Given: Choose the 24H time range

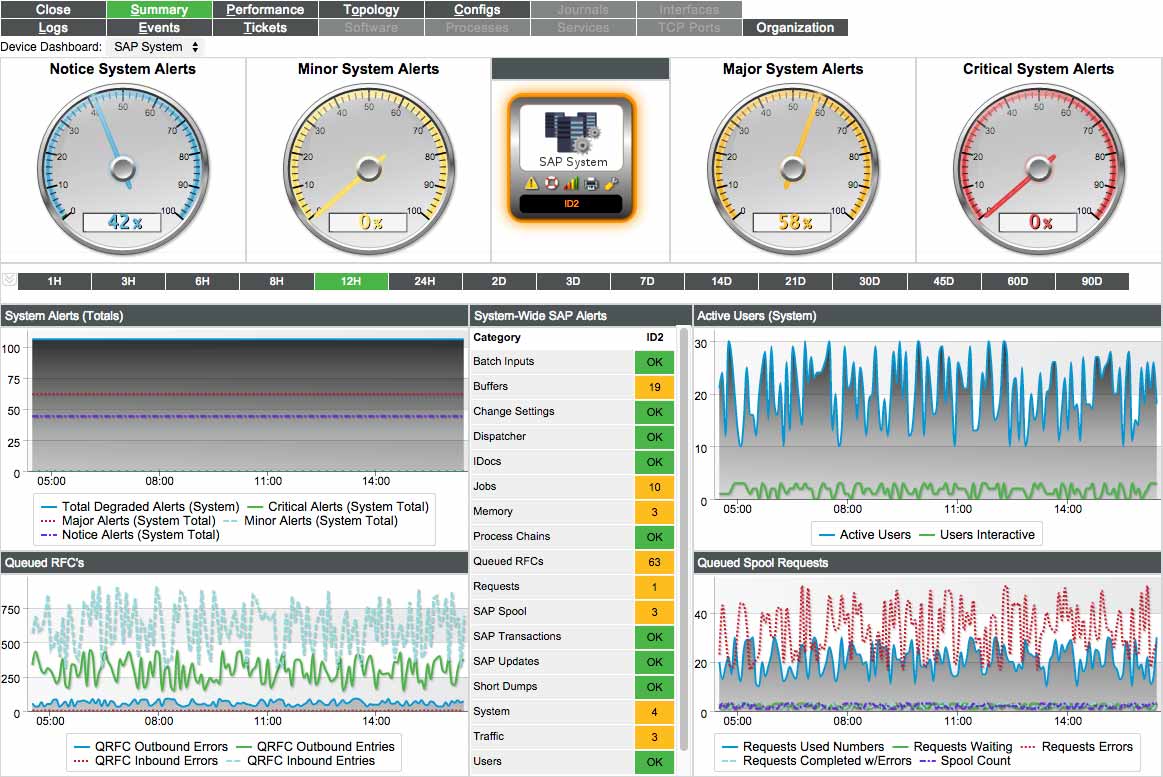Looking at the screenshot, I should (x=425, y=281).
